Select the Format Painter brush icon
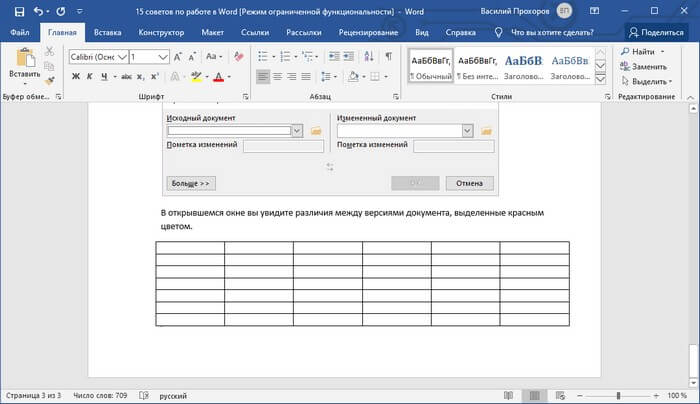The image size is (700, 404). coord(50,81)
